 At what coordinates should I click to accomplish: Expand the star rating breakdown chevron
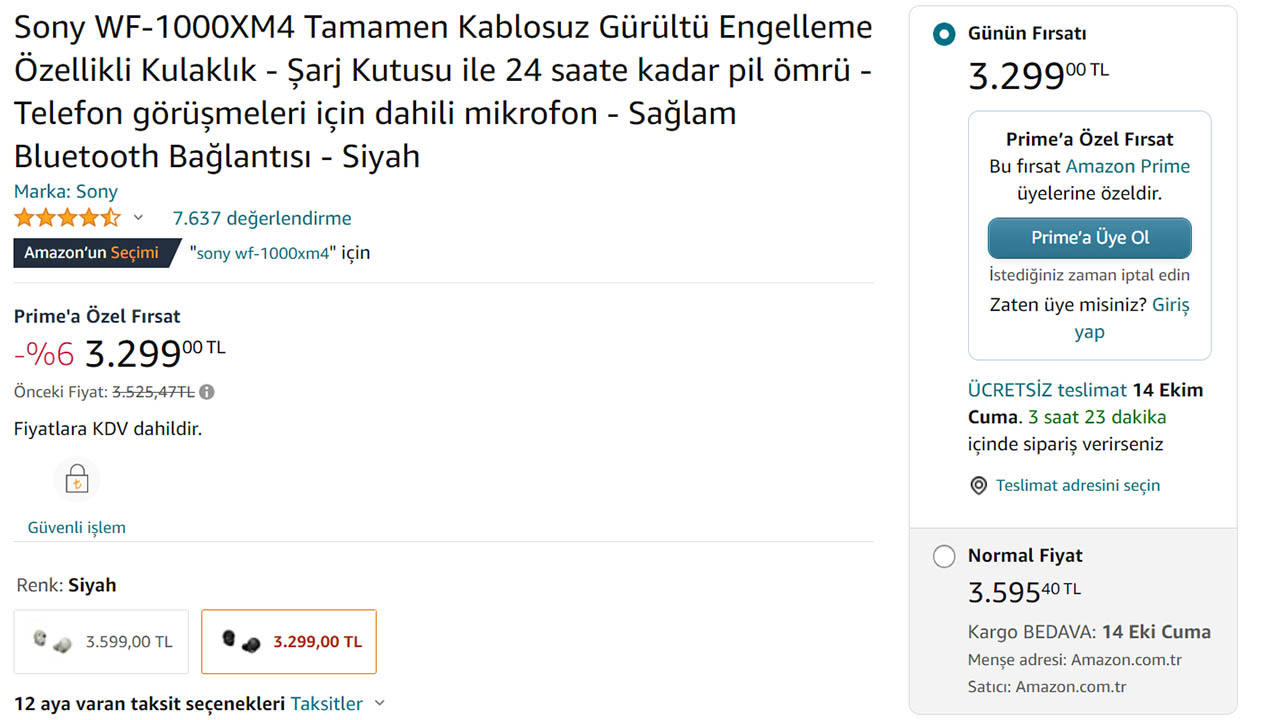(x=138, y=218)
